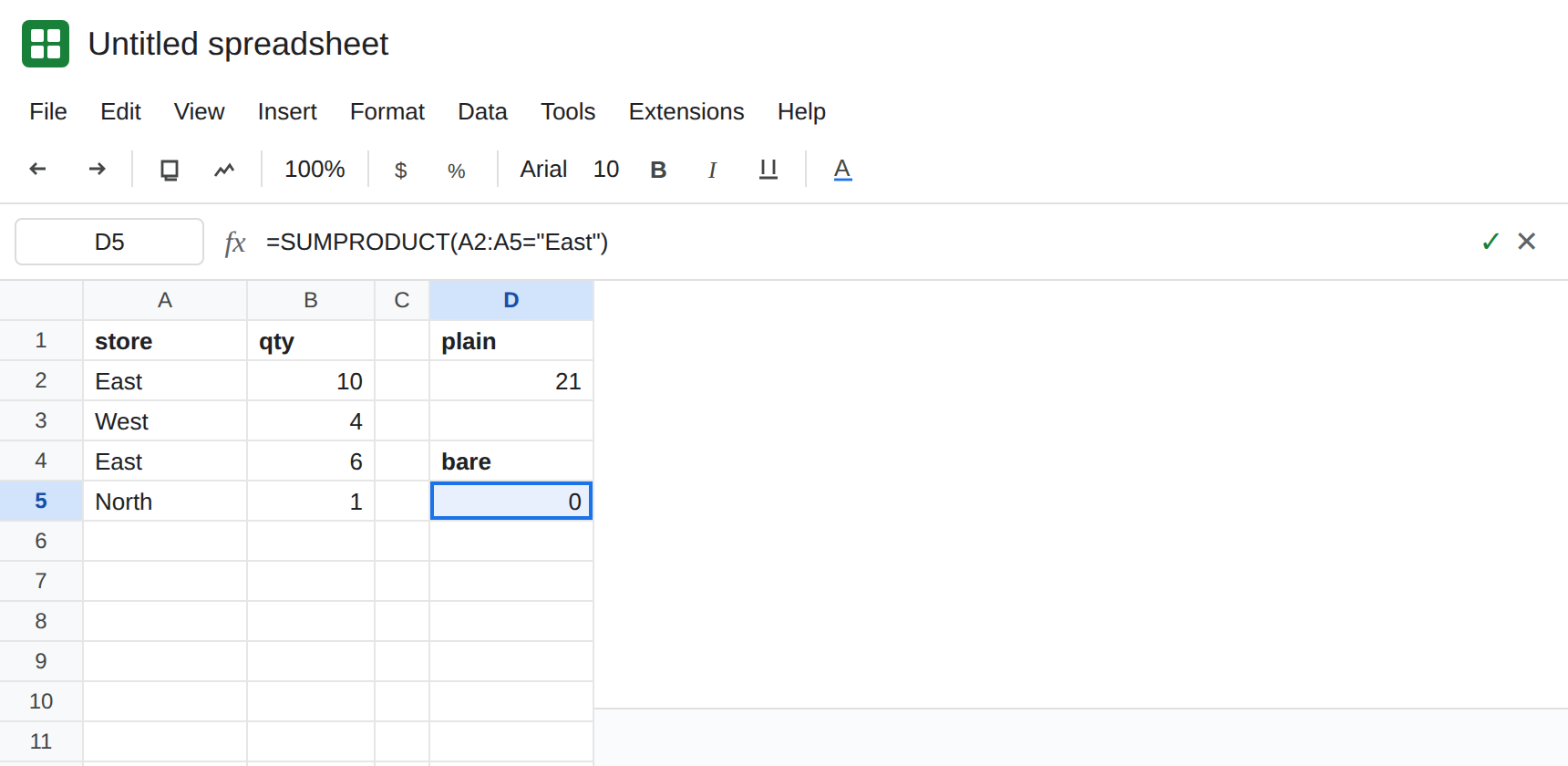Click the Paint format icon
The height and width of the screenshot is (766, 1568).
click(224, 170)
